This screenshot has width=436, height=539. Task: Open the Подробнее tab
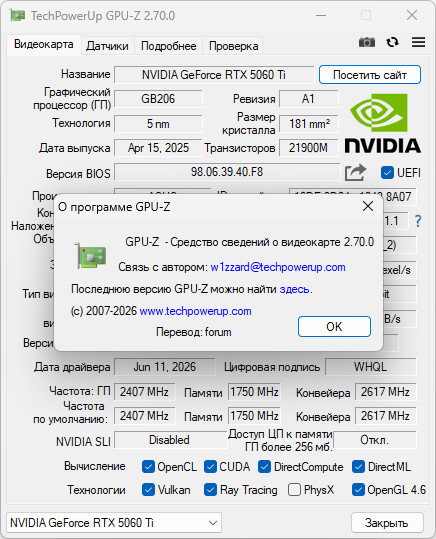(x=168, y=46)
